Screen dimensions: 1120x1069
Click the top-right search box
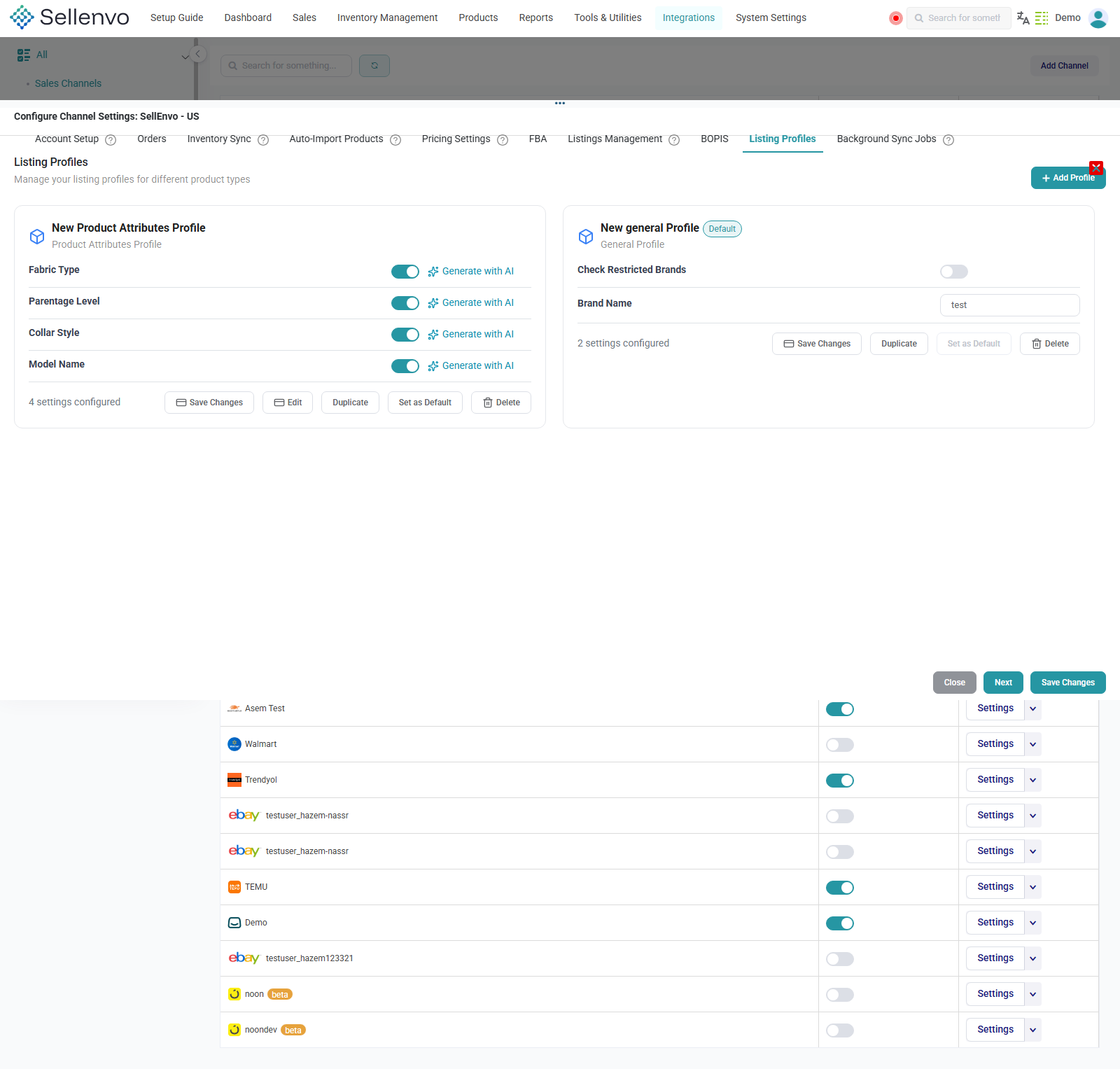coord(958,18)
